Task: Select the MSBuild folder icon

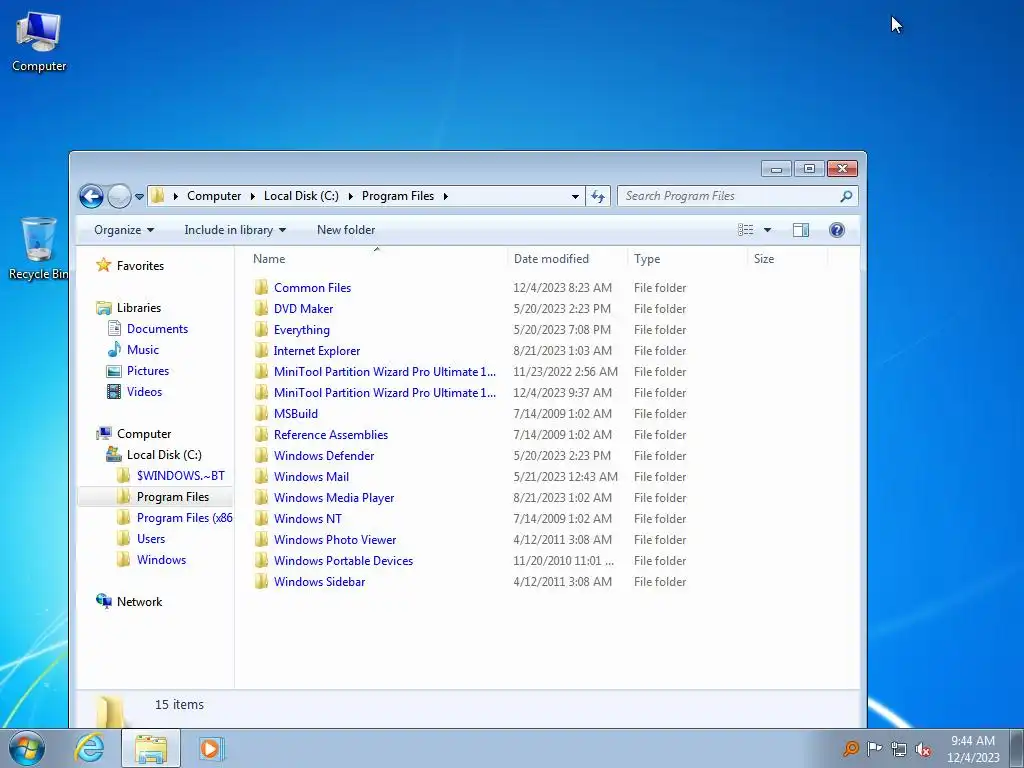Action: click(261, 413)
